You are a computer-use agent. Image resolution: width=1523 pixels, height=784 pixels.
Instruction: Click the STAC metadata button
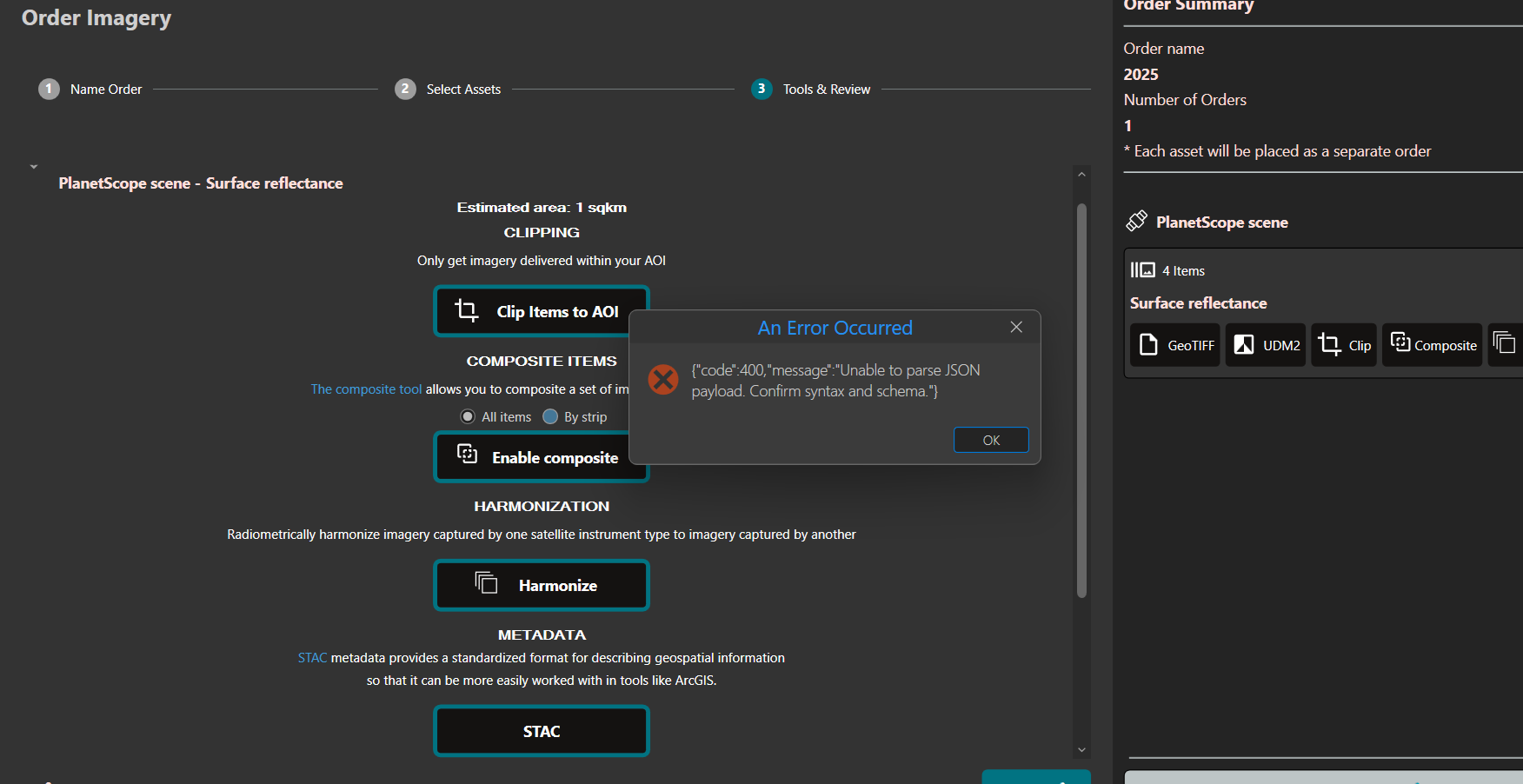tap(541, 731)
